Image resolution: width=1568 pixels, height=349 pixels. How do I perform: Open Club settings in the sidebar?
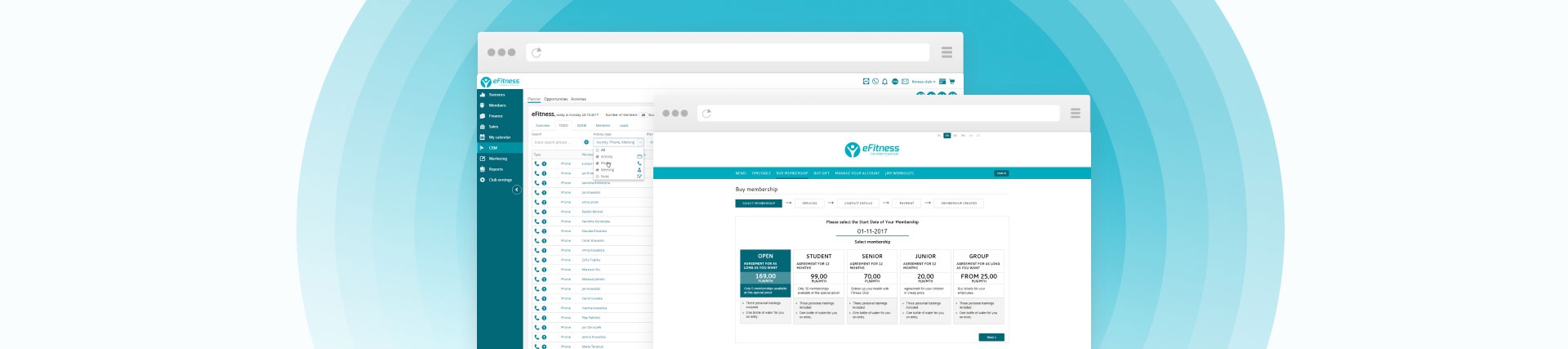(x=501, y=180)
